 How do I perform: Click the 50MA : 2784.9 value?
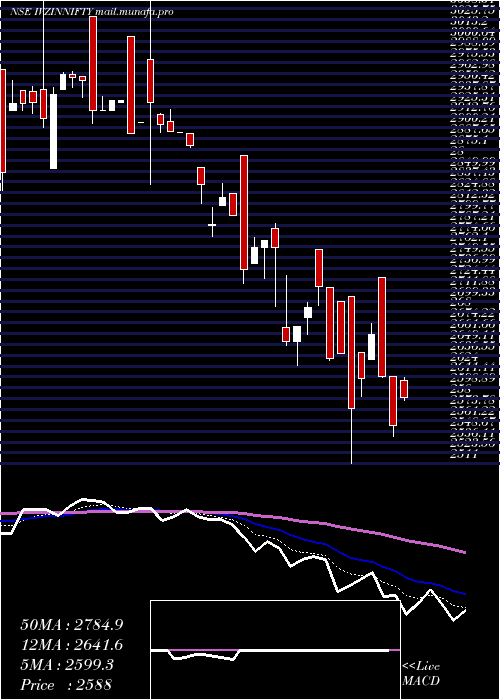click(x=71, y=625)
